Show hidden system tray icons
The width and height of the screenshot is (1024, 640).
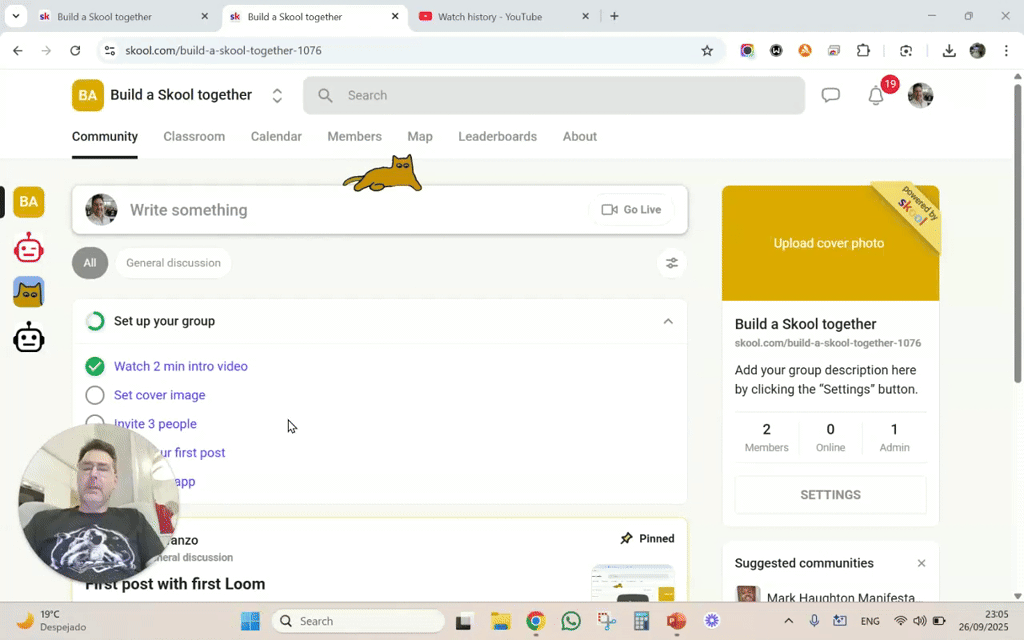tap(788, 621)
